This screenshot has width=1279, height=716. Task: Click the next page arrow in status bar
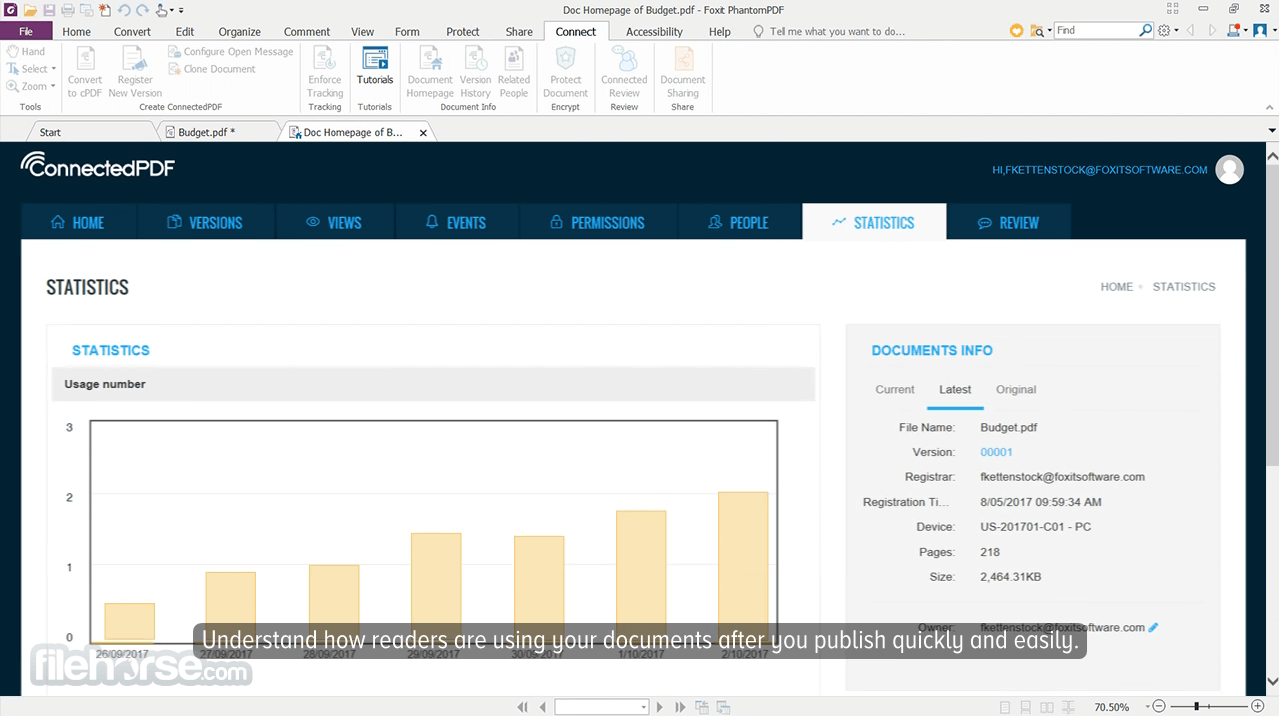click(660, 707)
